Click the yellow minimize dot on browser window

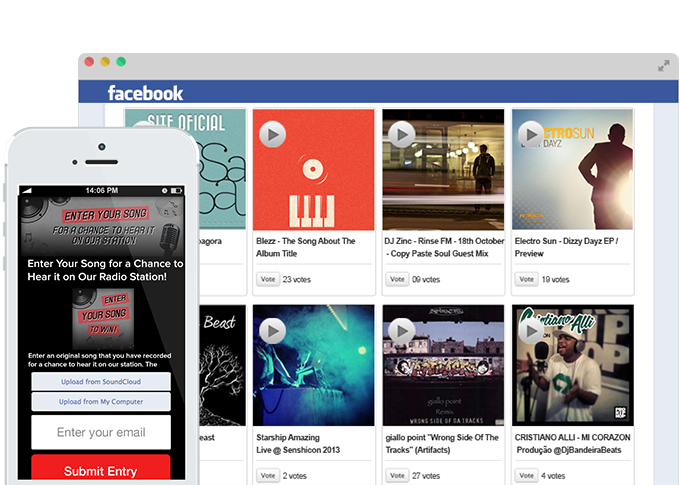105,61
